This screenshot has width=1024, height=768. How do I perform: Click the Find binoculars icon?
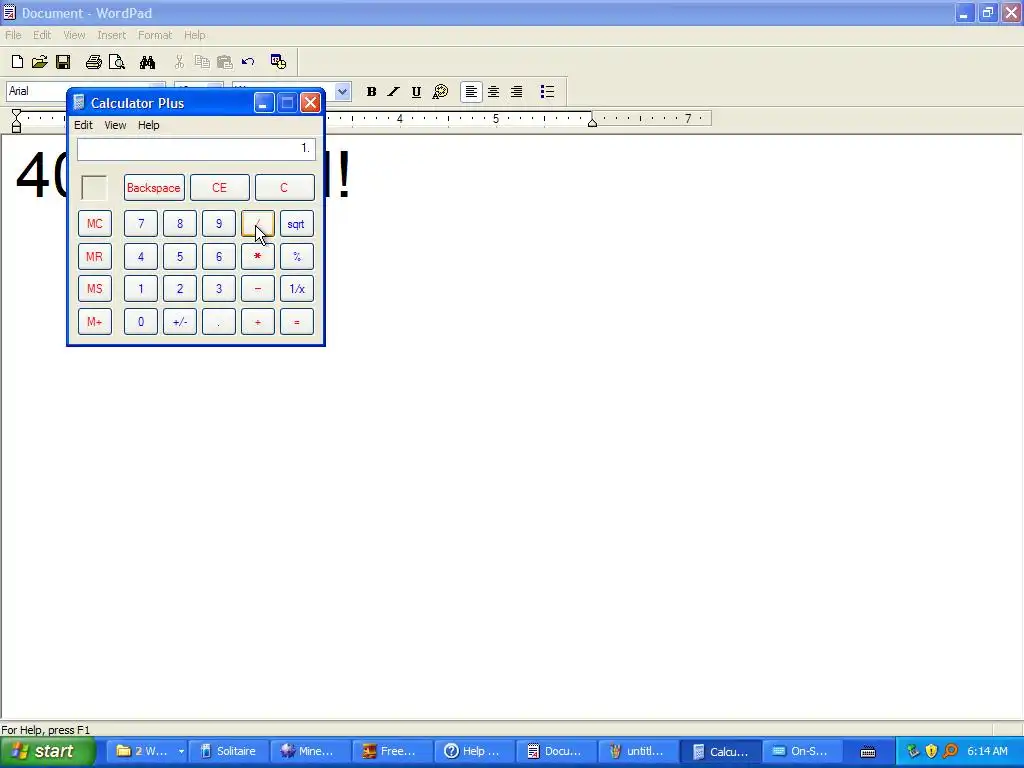(x=148, y=62)
